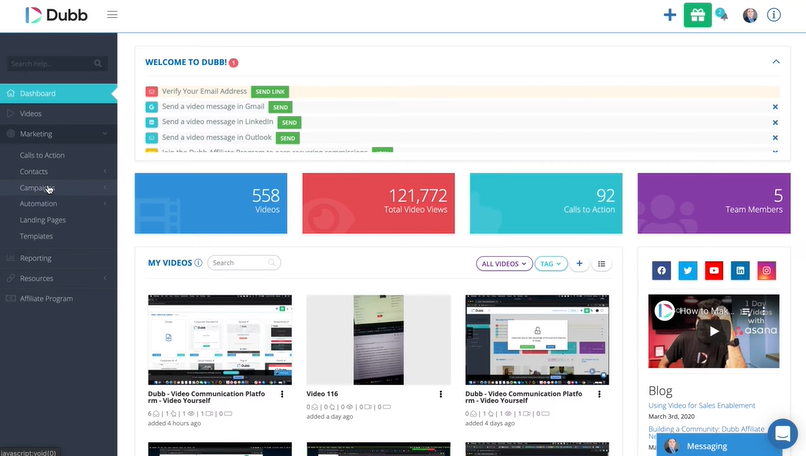Viewport: 806px width, 456px height.
Task: Open the user profile avatar
Action: click(x=749, y=15)
